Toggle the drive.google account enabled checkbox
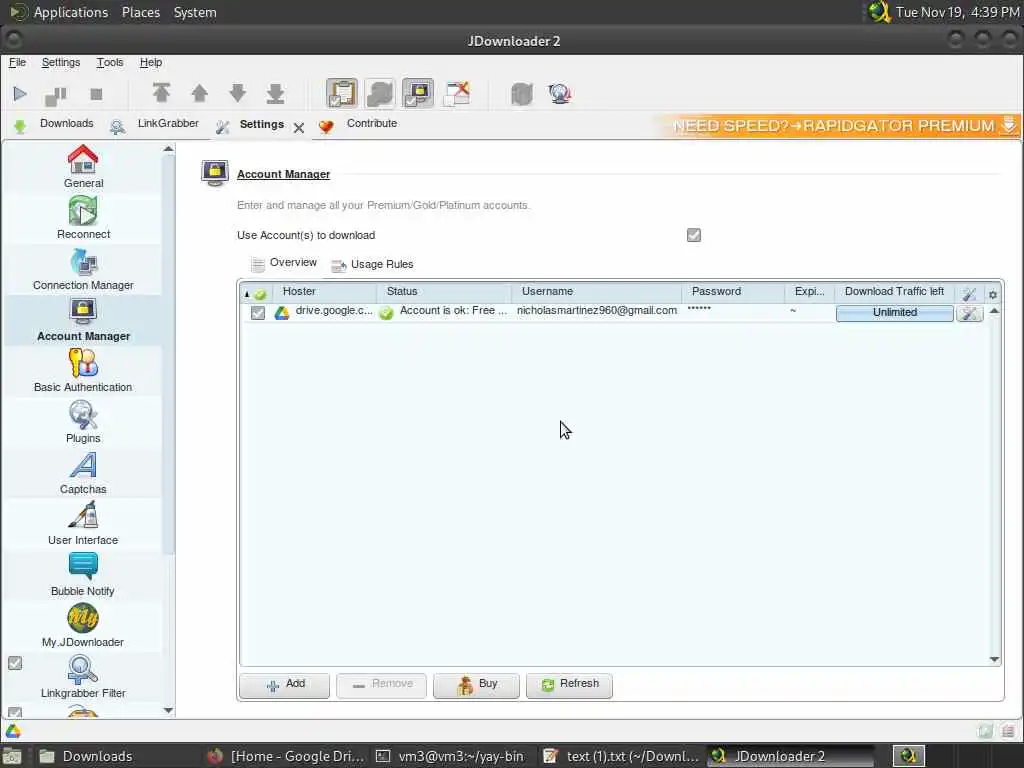The width and height of the screenshot is (1024, 768). [258, 313]
